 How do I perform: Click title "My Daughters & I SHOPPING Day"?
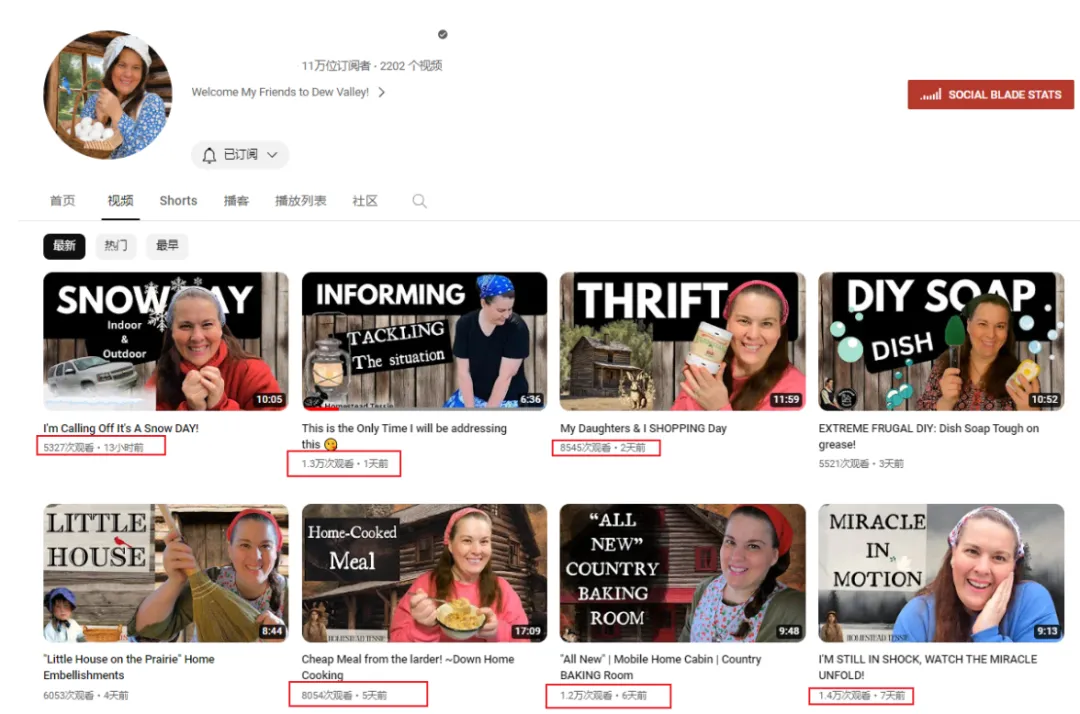point(643,428)
